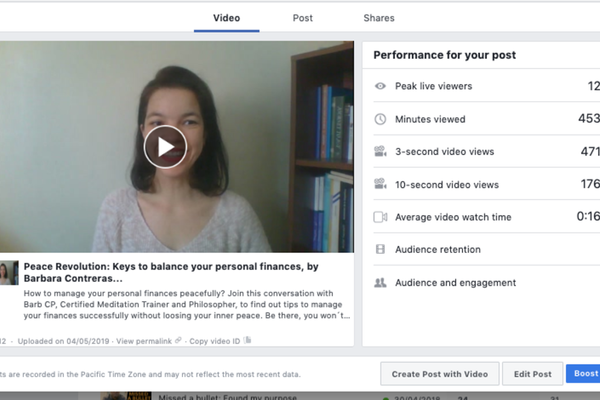Click the film icon beside Audience retention

(380, 249)
